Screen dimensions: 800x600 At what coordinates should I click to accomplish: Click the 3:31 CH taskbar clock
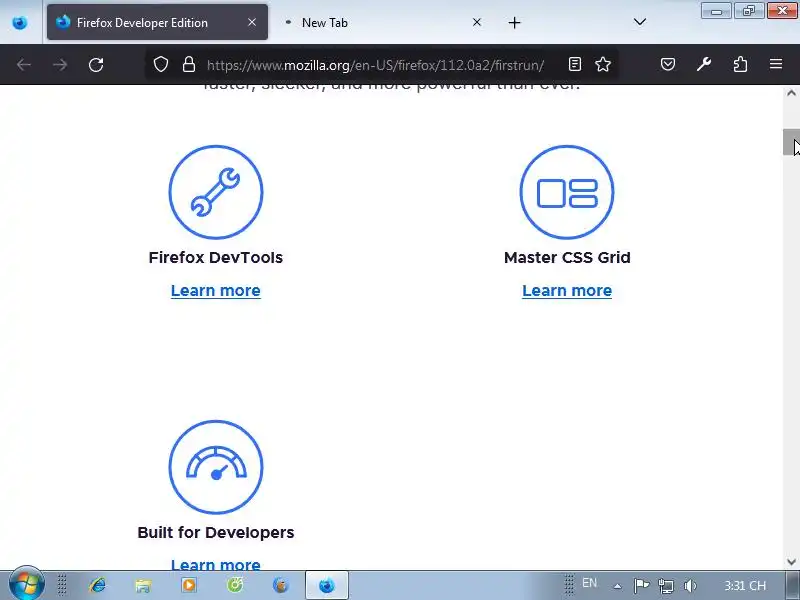click(745, 586)
